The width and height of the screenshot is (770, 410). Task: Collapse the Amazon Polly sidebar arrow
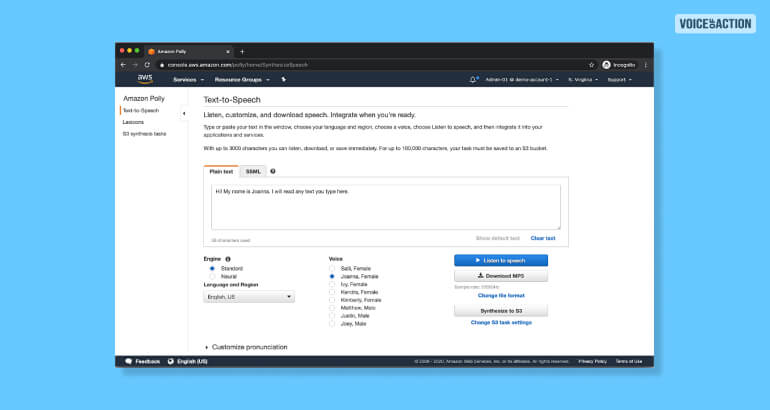184,113
